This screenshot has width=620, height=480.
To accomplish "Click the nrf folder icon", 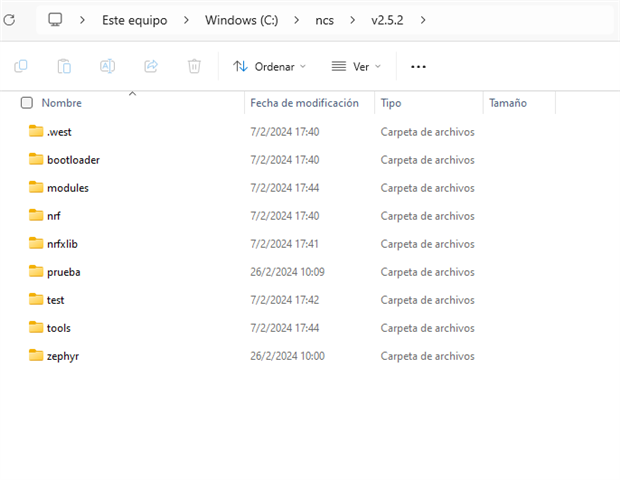I will (x=36, y=215).
